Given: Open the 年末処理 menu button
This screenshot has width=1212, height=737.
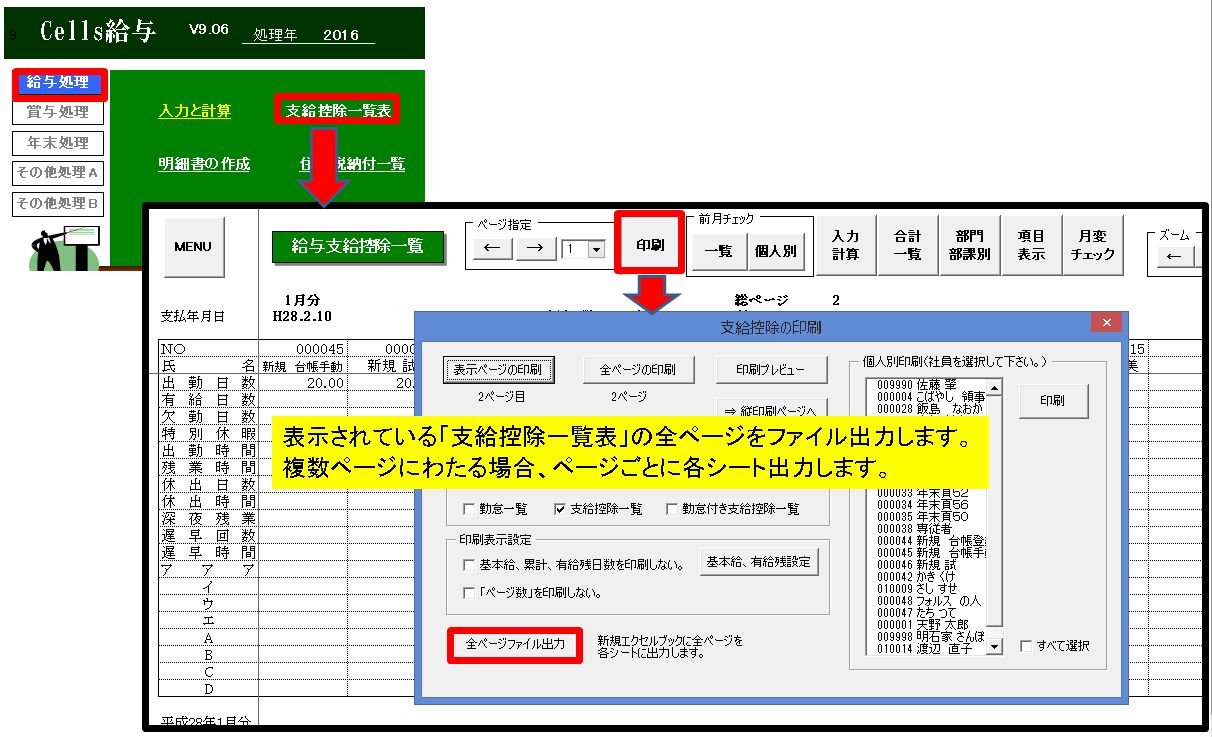Looking at the screenshot, I should (x=58, y=143).
